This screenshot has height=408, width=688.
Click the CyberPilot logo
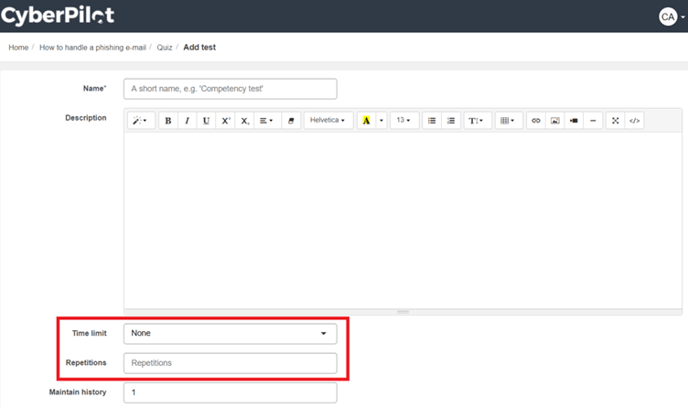(57, 15)
